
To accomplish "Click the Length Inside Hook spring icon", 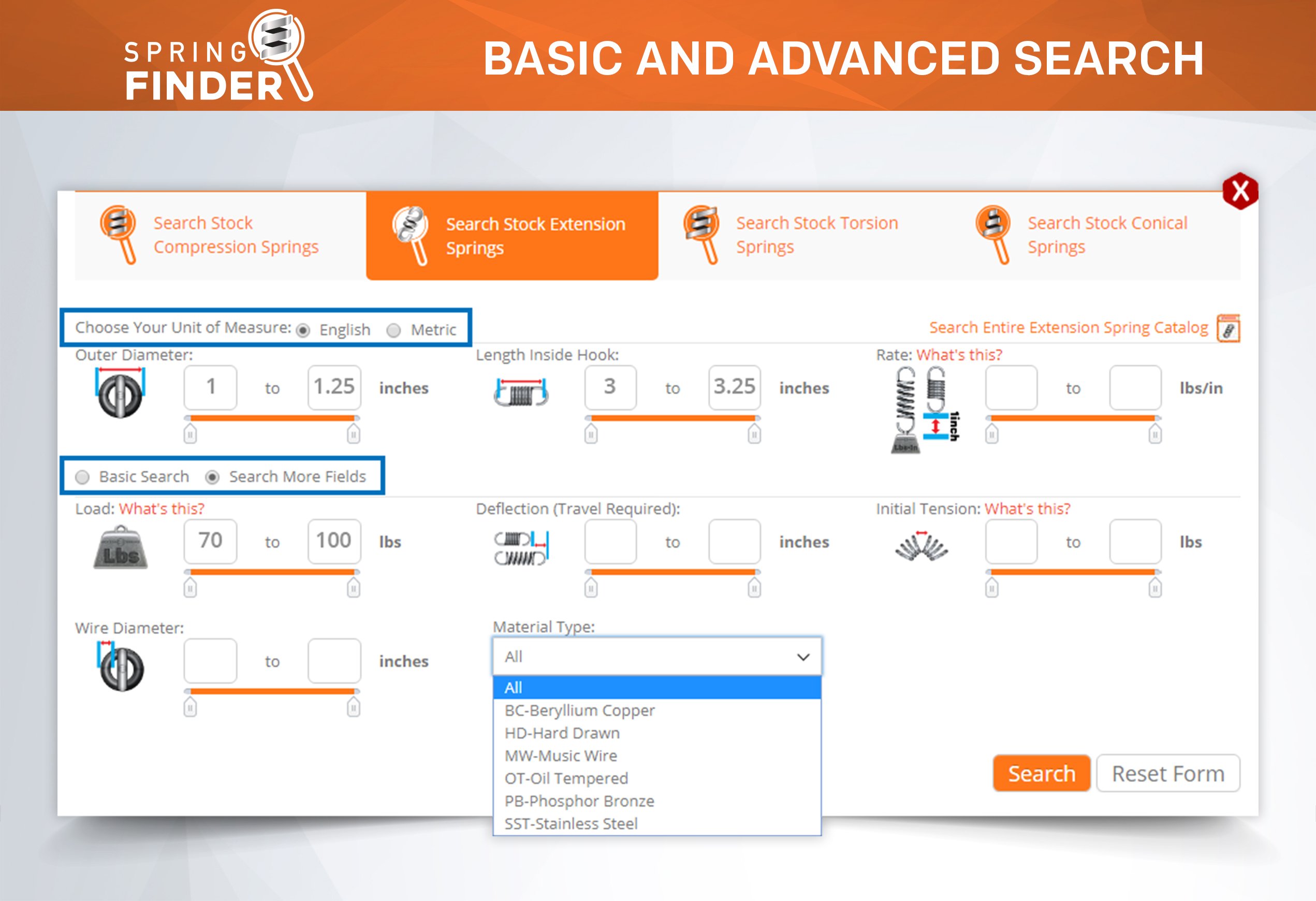I will click(x=521, y=392).
